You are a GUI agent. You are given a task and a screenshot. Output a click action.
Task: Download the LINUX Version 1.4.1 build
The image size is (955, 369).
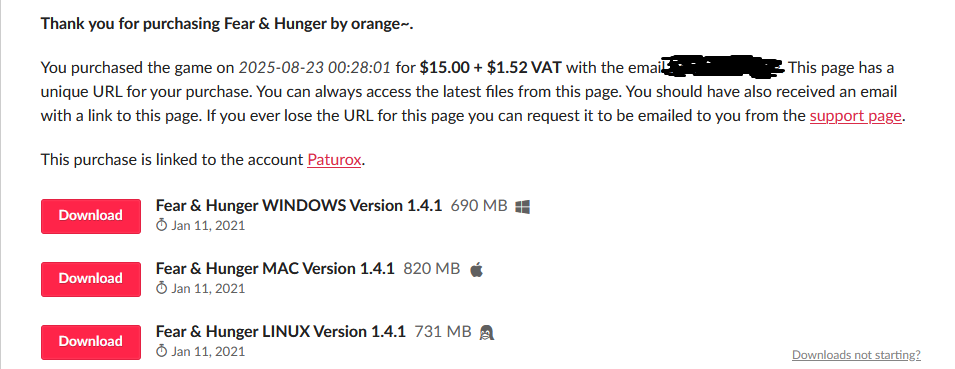point(91,342)
